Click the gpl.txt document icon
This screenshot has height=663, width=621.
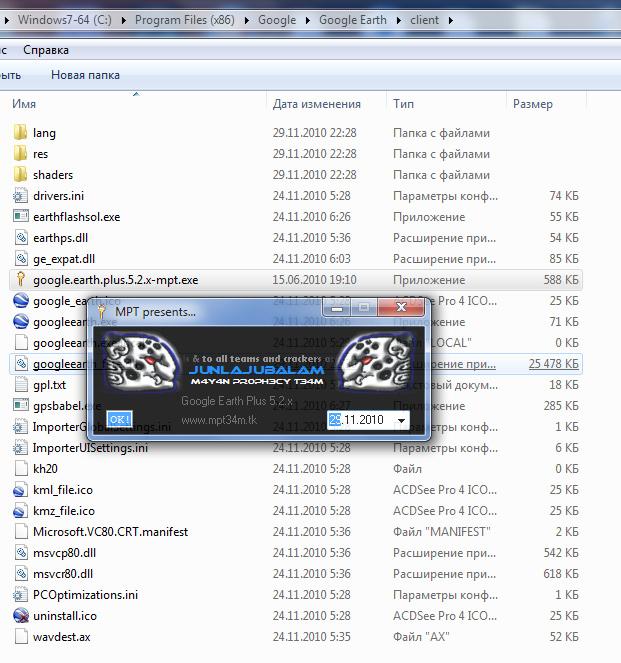21,384
